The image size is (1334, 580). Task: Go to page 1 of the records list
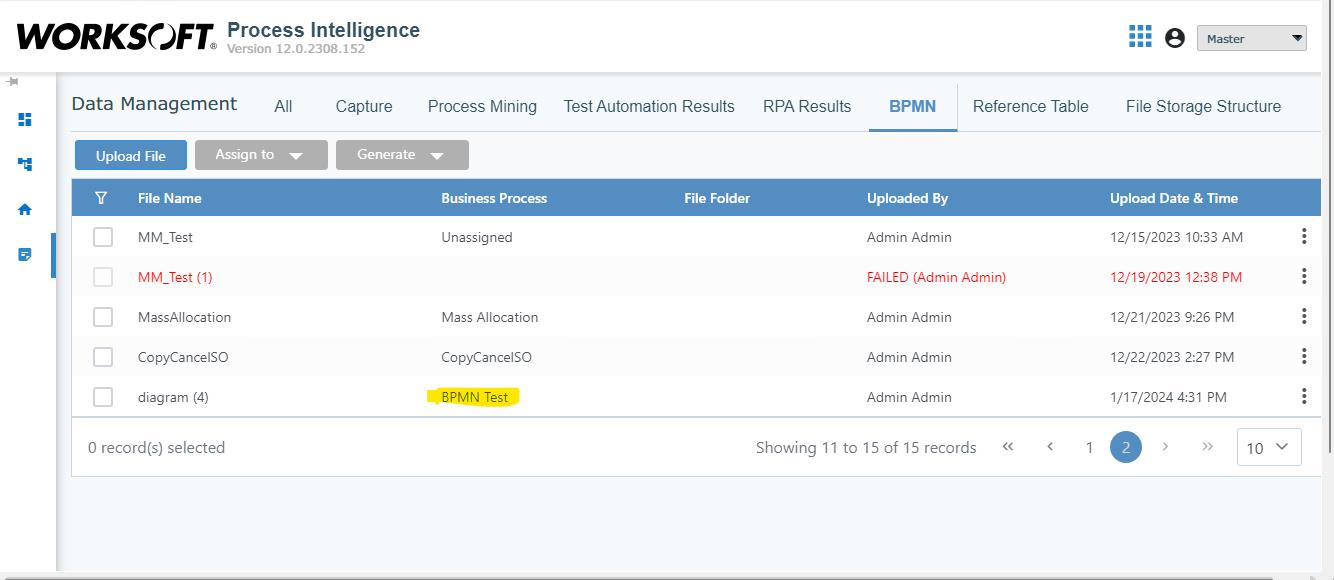pyautogui.click(x=1089, y=447)
